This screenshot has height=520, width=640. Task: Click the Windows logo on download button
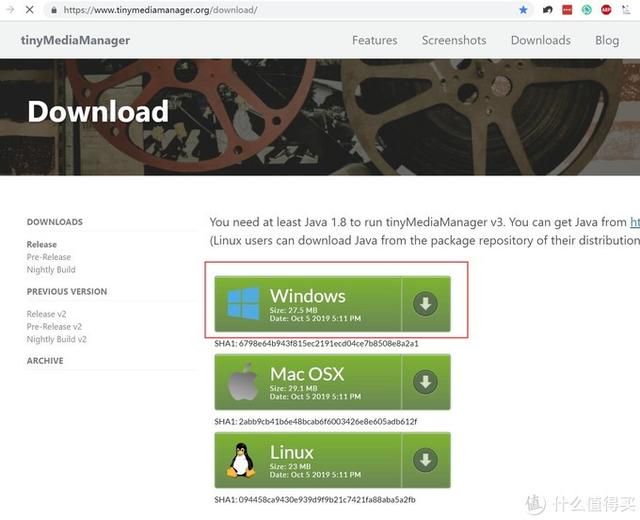(243, 303)
